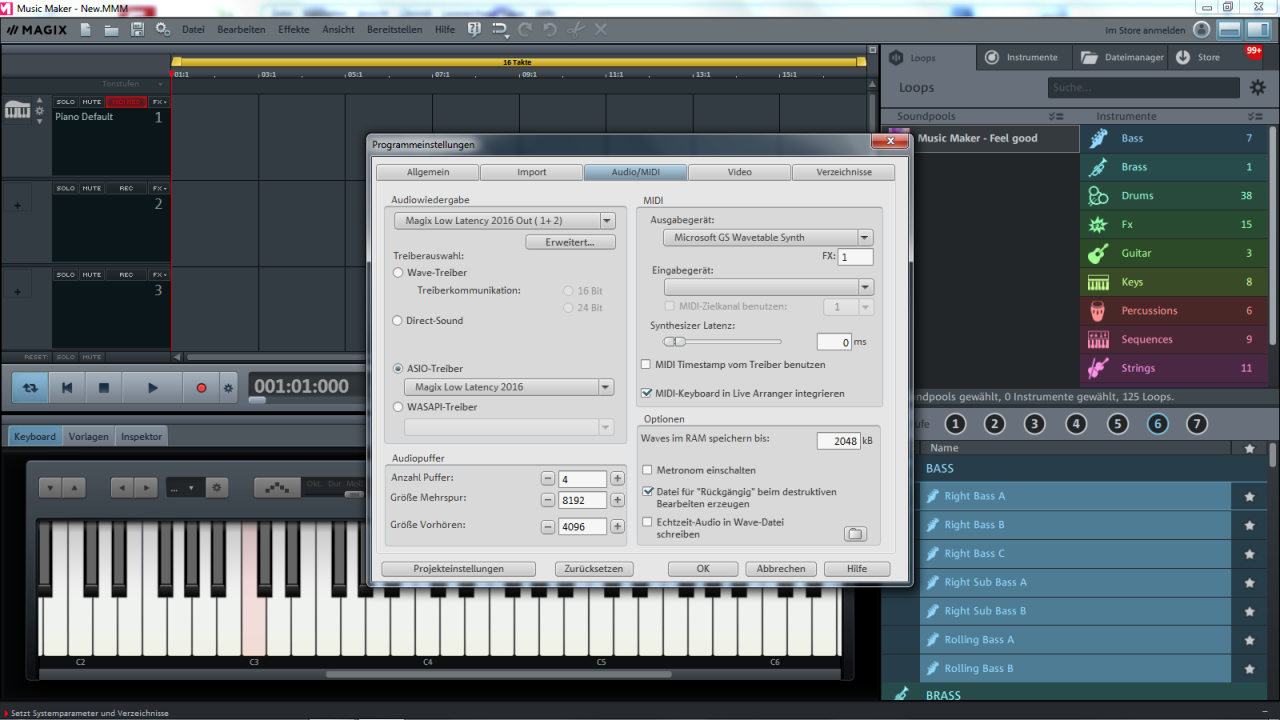This screenshot has height=720, width=1280.
Task: Save project with the floppy disk icon
Action: [x=137, y=30]
